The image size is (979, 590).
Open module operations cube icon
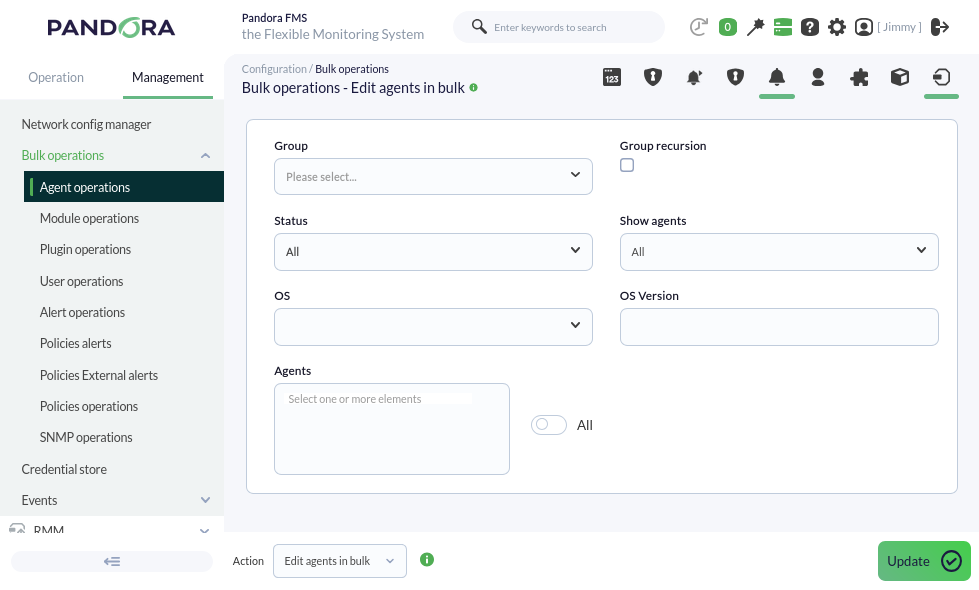[900, 77]
